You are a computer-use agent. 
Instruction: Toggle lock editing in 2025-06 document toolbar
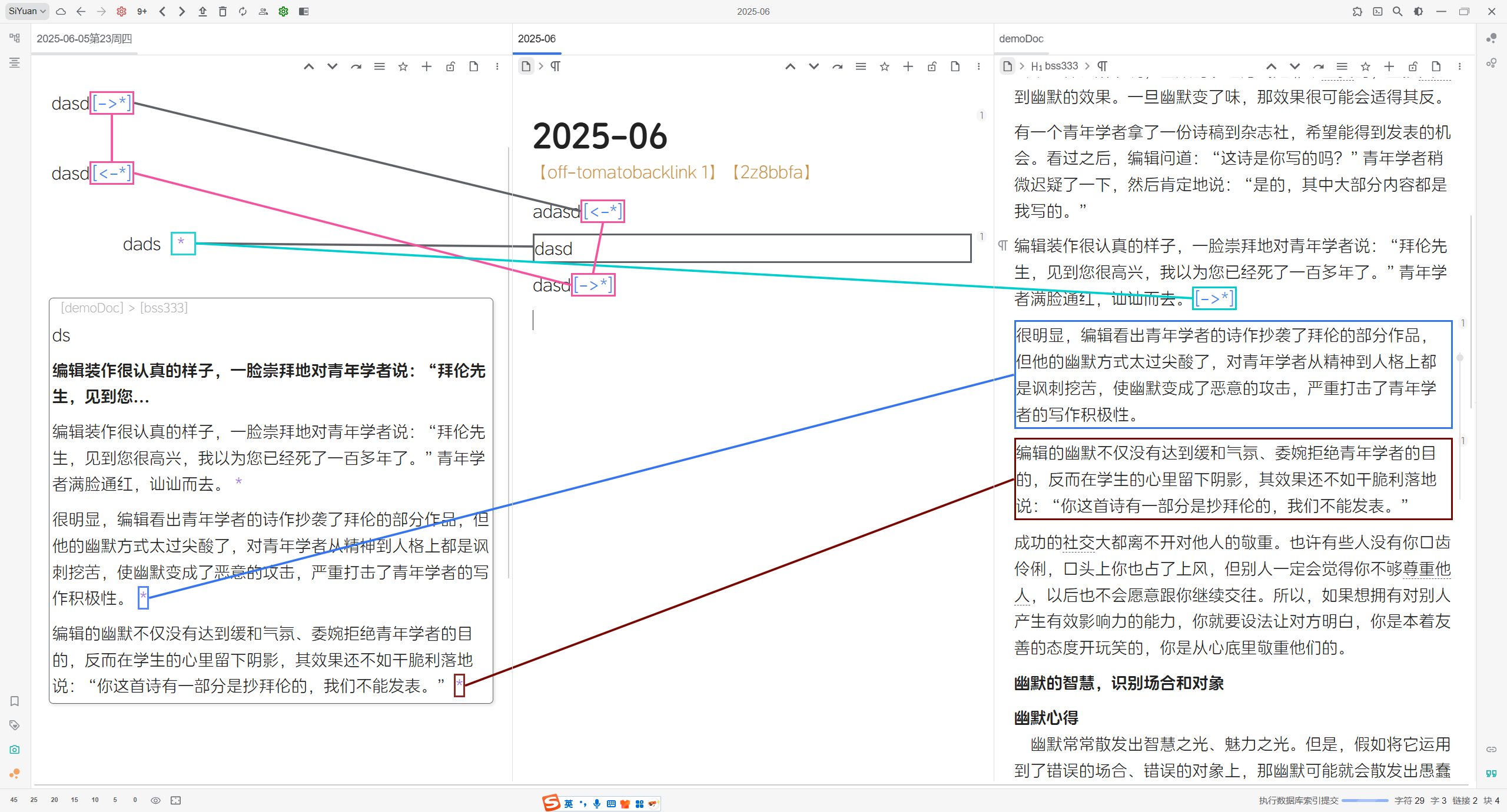(931, 66)
